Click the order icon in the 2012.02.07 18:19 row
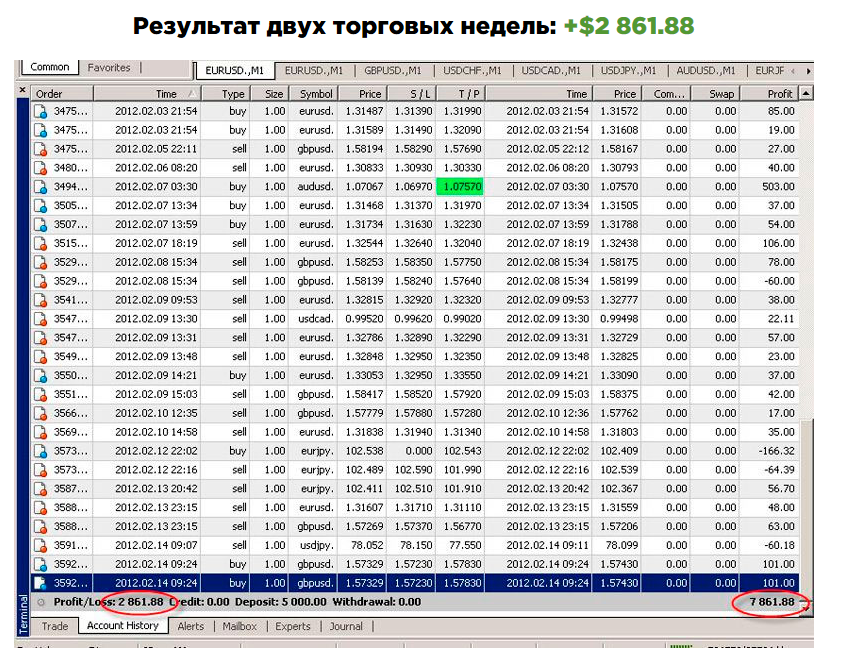The width and height of the screenshot is (845, 661). point(40,243)
